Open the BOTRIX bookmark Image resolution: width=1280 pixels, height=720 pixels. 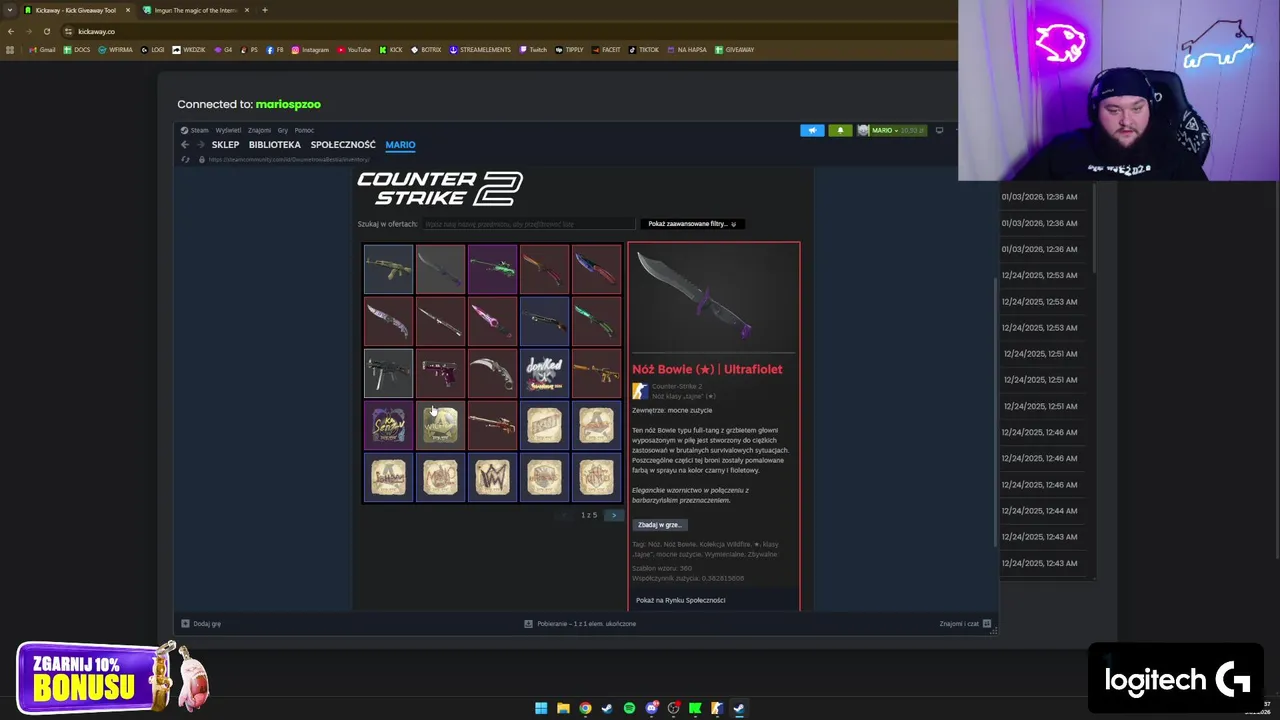pos(426,50)
